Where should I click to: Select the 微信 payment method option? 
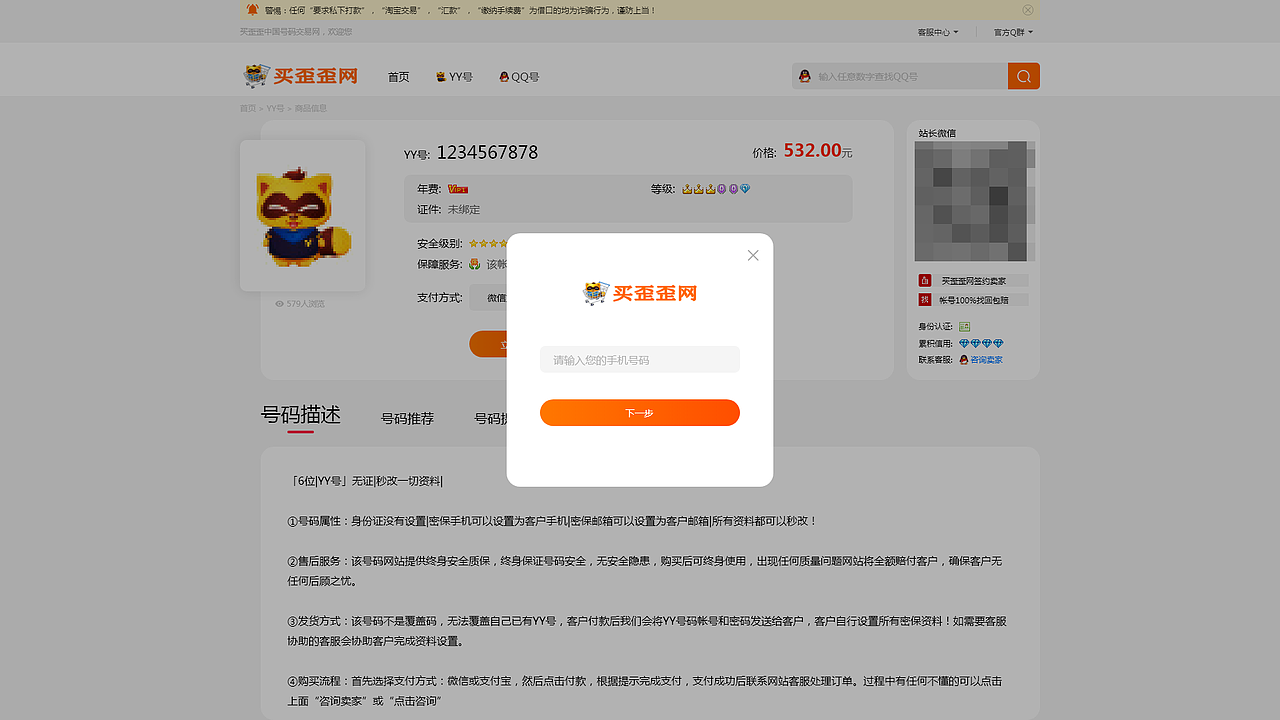[x=490, y=297]
